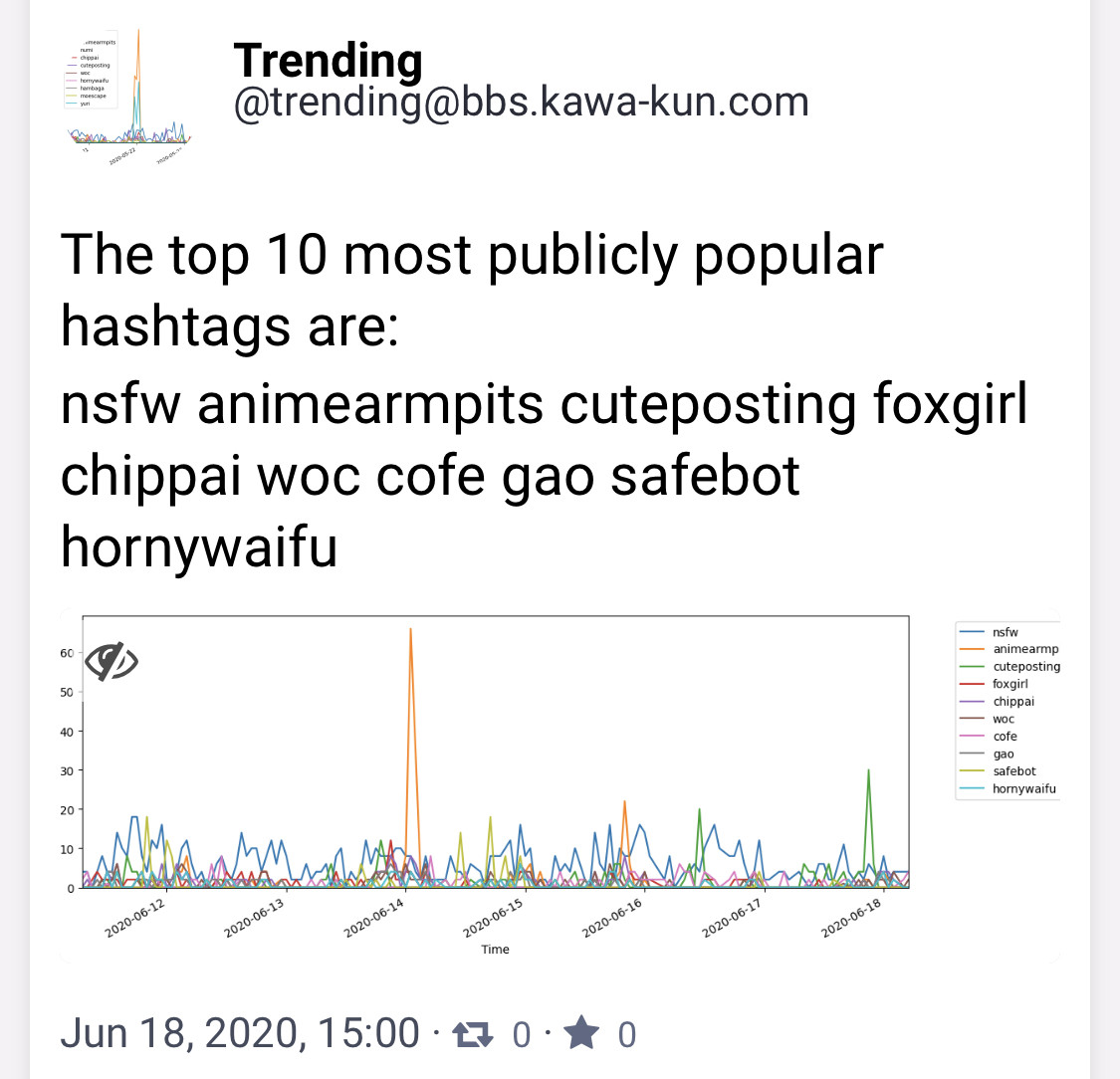Open the Jun 18, 2020 timestamp link
Viewport: 1120px width, 1079px height.
(239, 1033)
